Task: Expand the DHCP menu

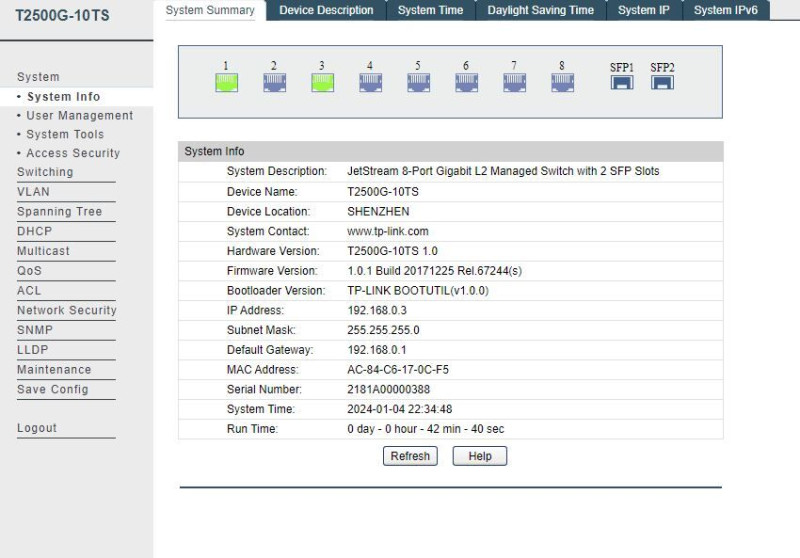Action: point(34,231)
